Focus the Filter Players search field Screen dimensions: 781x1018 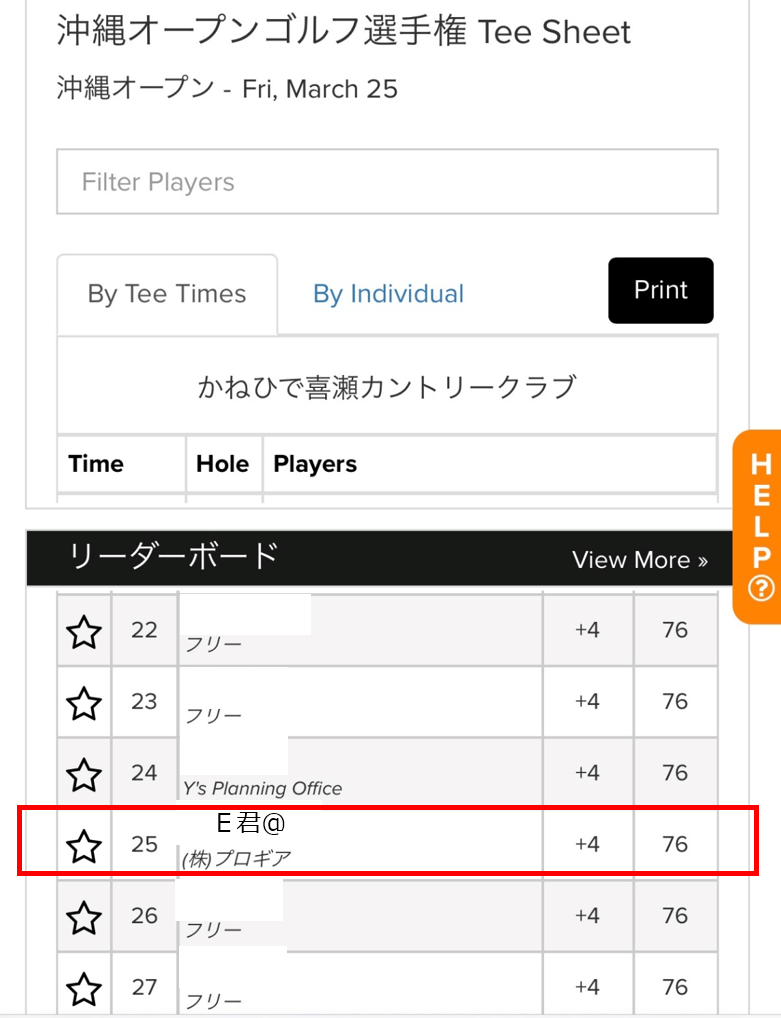pyautogui.click(x=388, y=182)
